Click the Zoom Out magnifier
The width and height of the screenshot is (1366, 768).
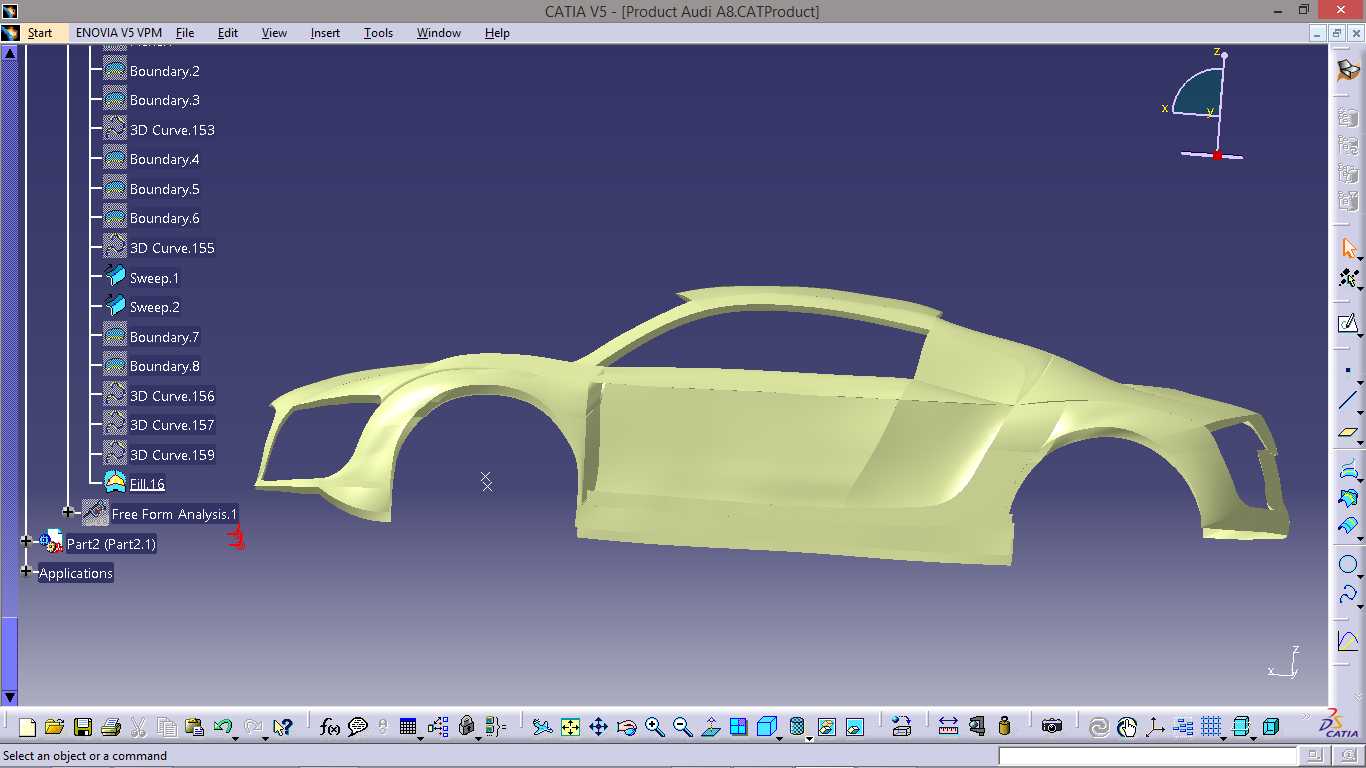683,727
